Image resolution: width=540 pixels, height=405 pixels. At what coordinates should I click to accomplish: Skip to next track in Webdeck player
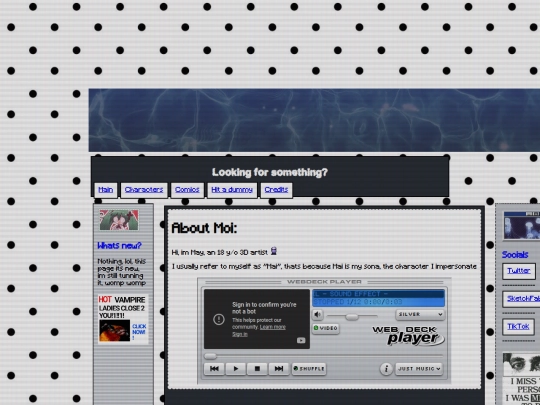[x=279, y=368]
